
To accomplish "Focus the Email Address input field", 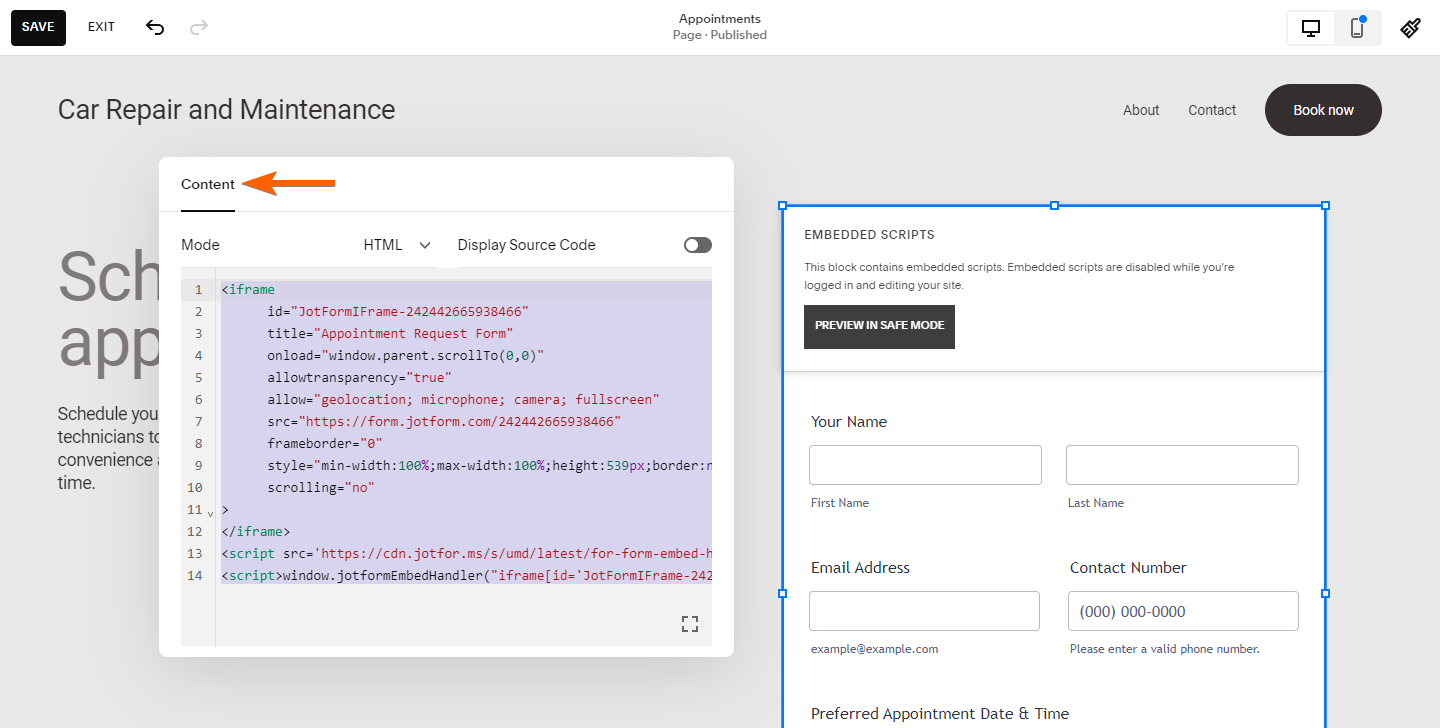I will [924, 611].
